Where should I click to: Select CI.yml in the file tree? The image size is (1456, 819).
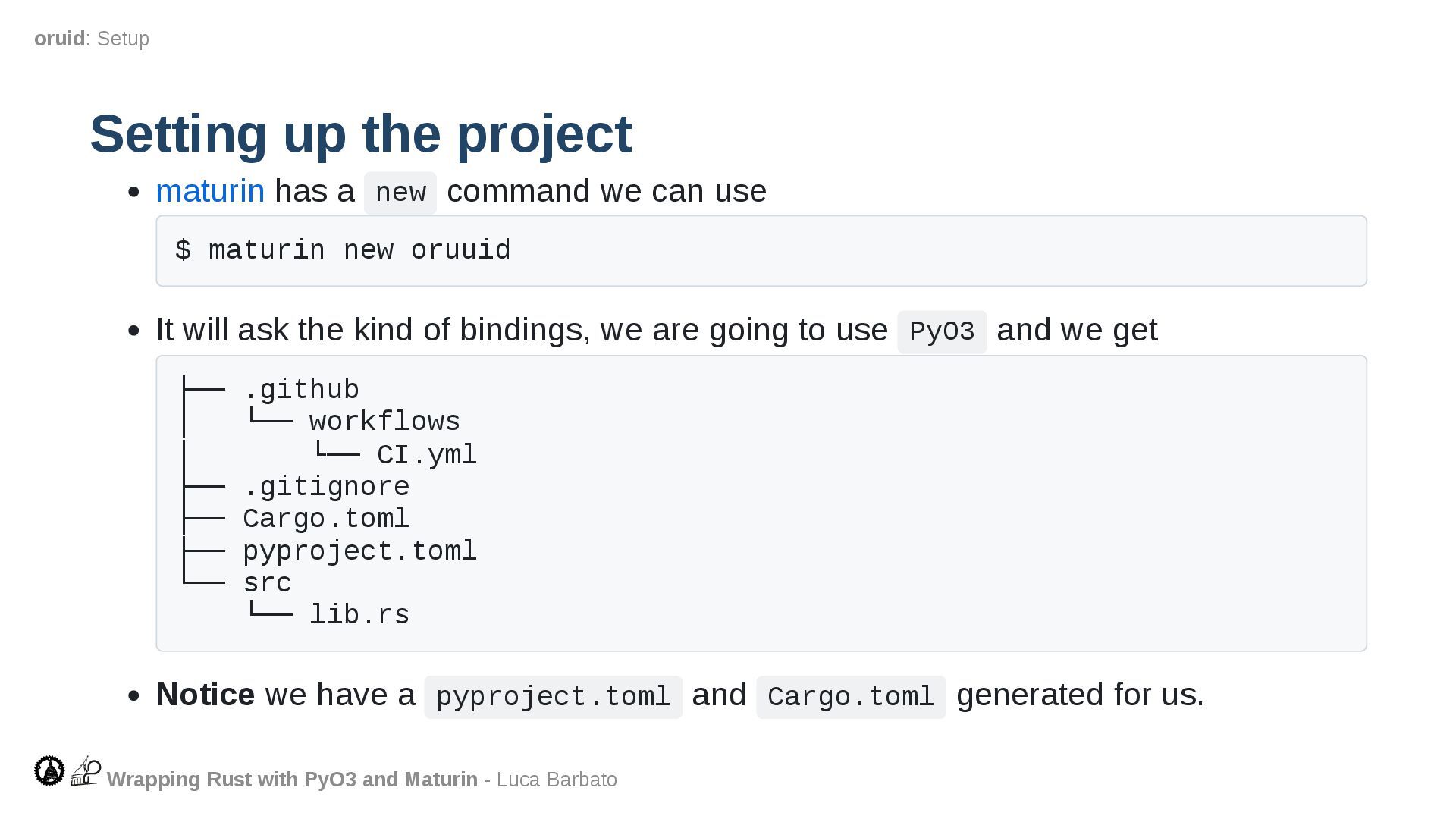tap(426, 455)
